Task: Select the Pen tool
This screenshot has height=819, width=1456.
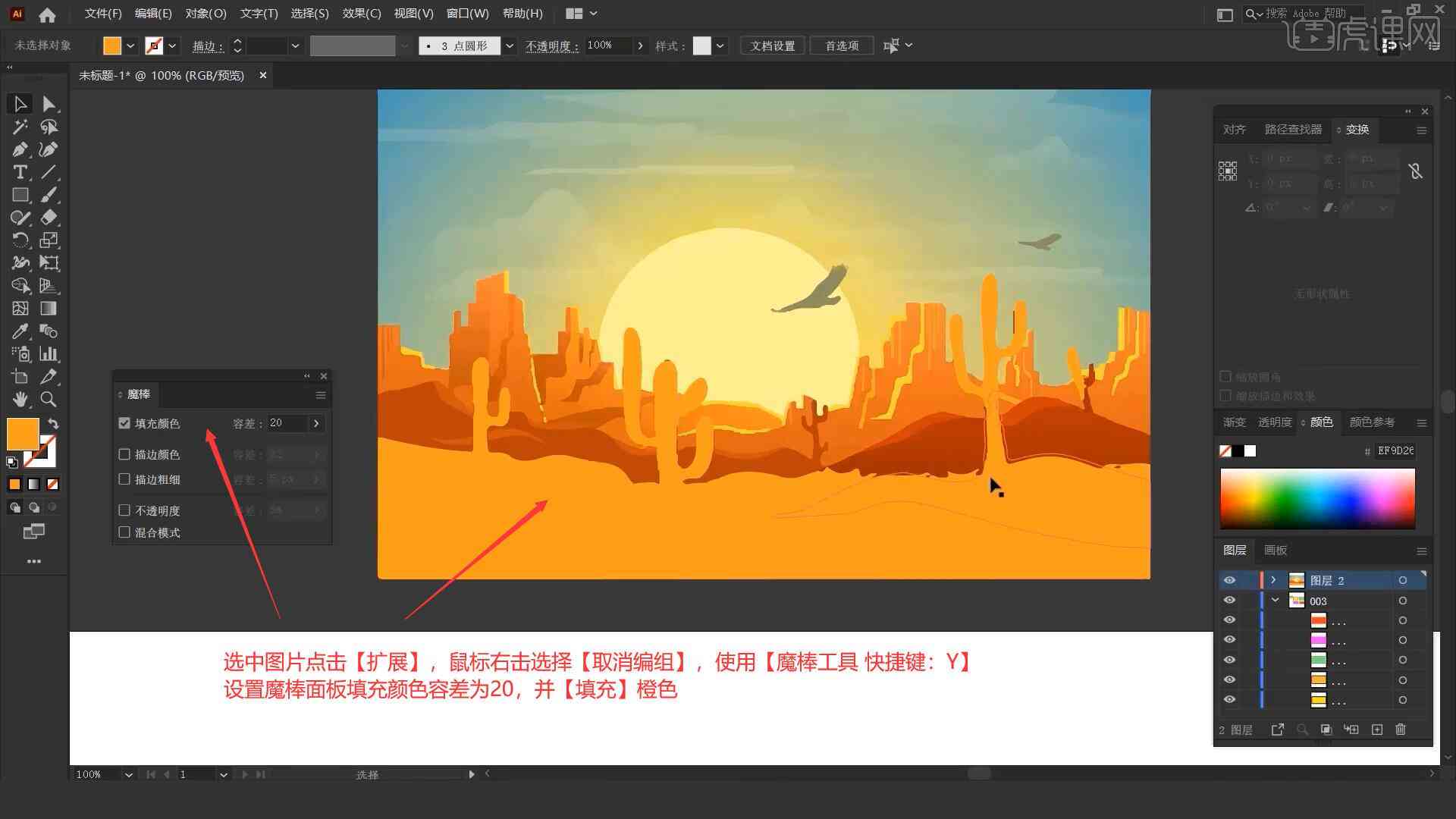Action: pyautogui.click(x=19, y=149)
